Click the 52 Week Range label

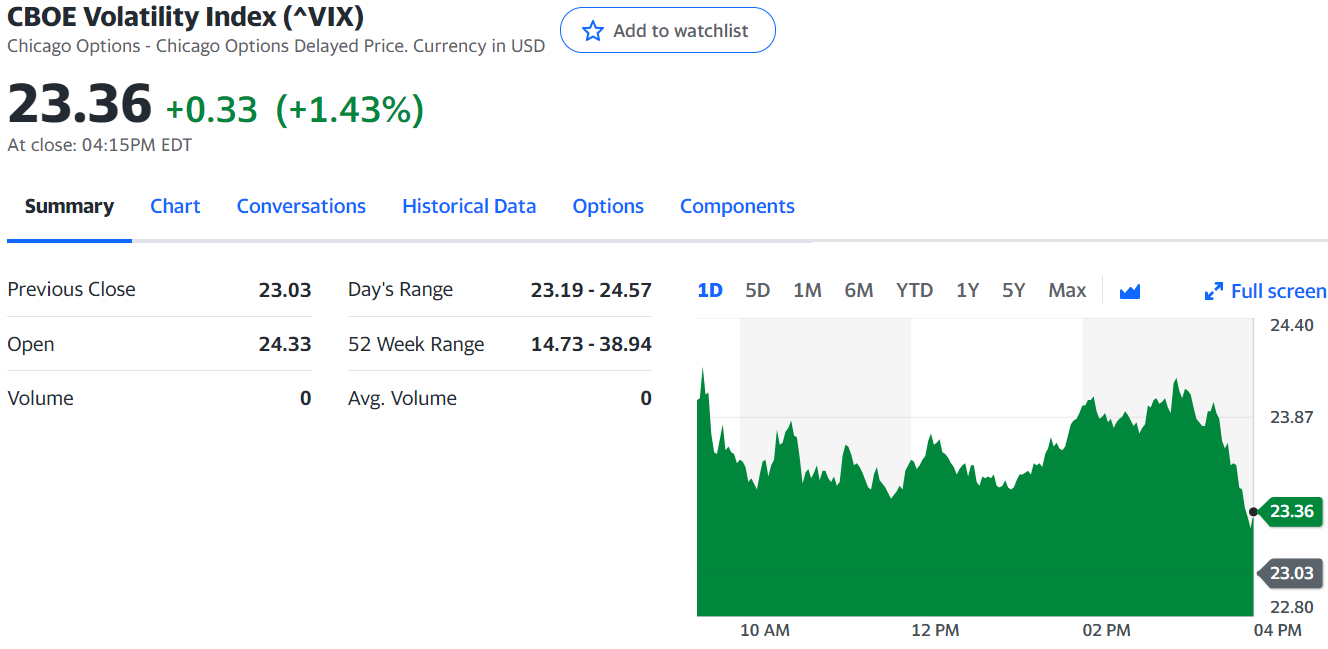[416, 344]
